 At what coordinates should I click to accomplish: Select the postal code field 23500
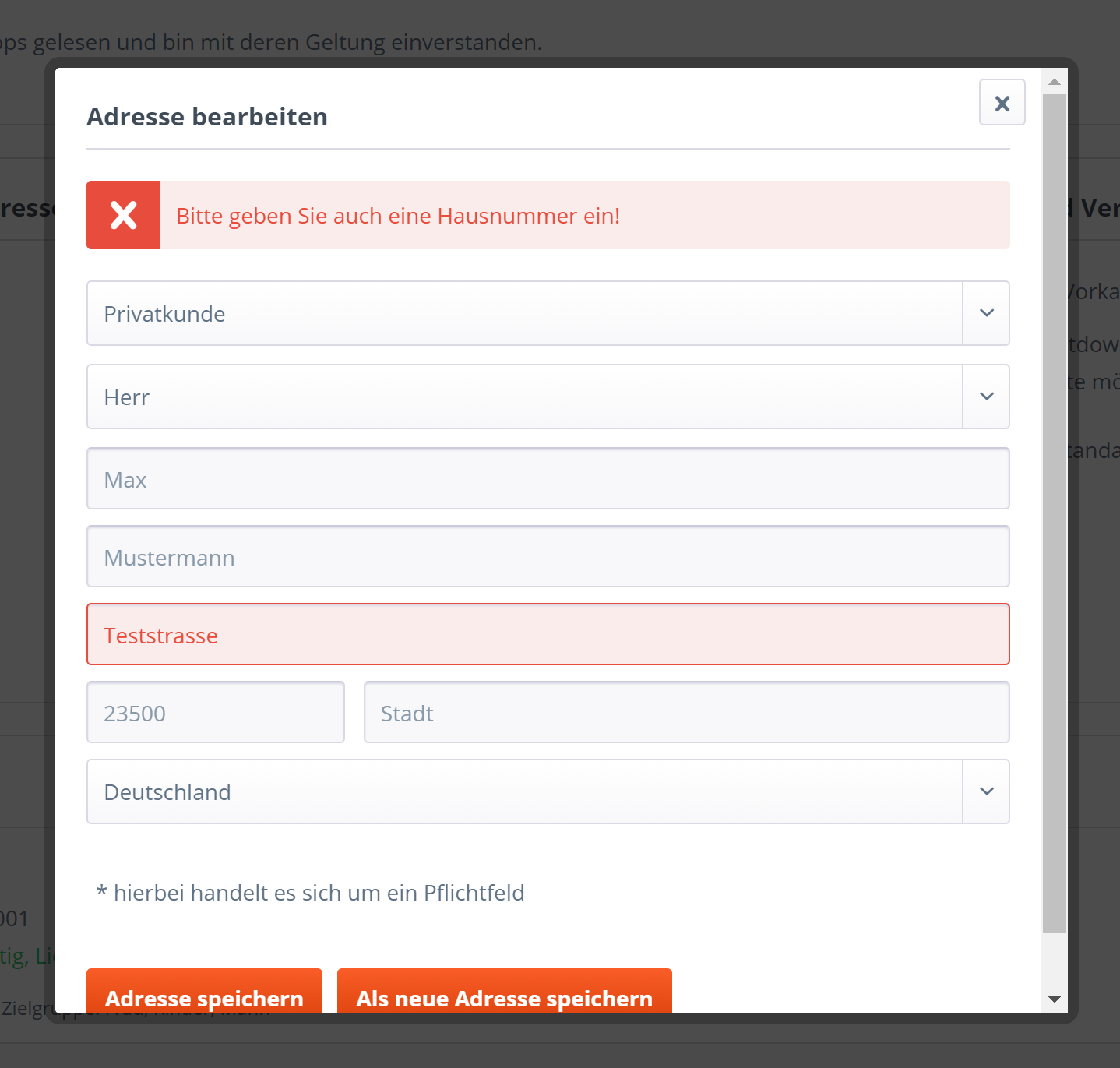215,712
